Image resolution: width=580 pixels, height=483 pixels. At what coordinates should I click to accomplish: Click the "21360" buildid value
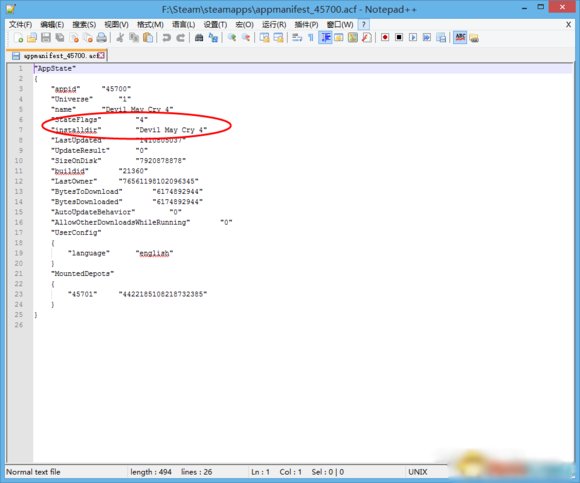coord(133,171)
